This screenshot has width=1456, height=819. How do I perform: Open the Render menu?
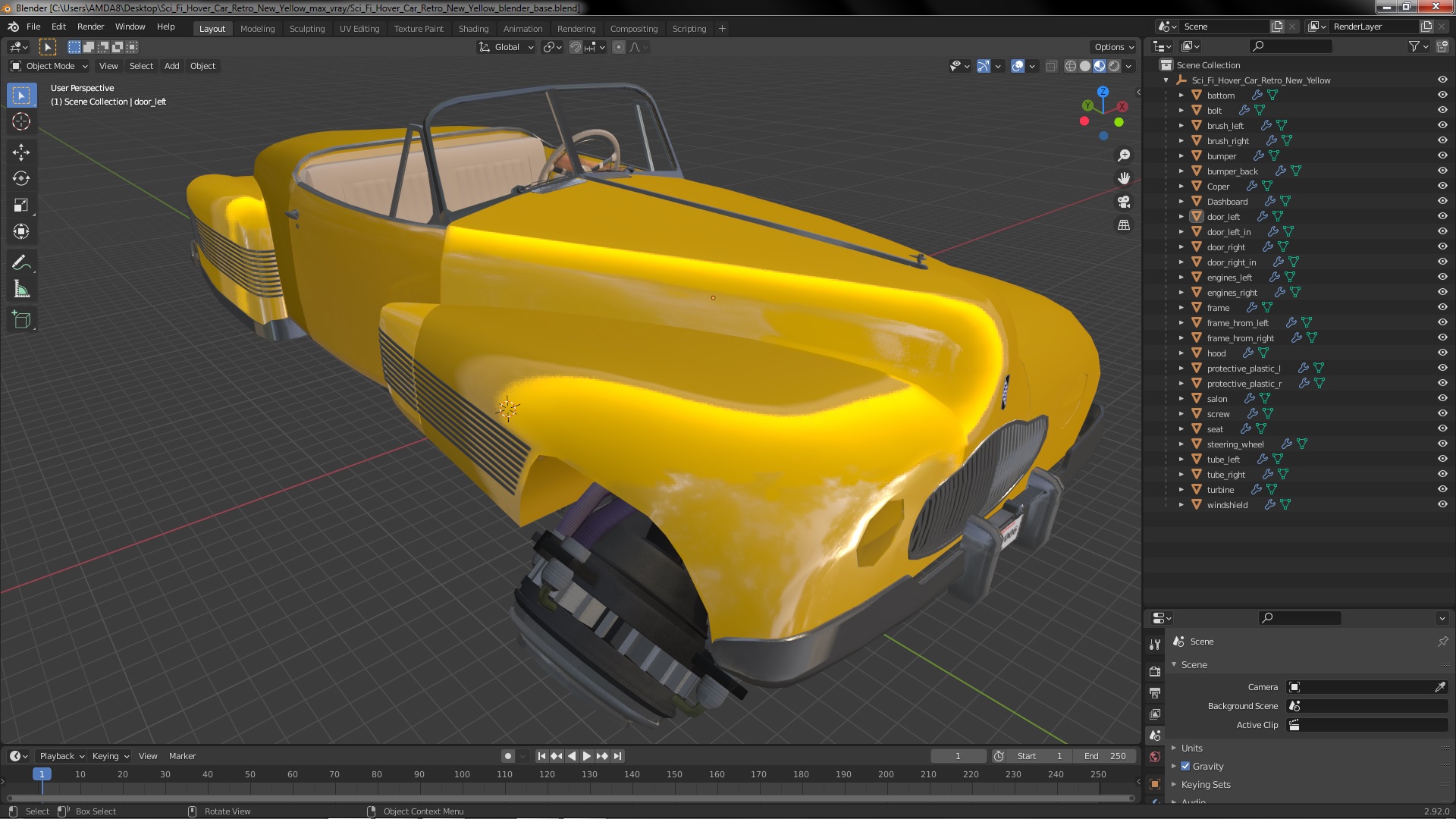point(90,27)
